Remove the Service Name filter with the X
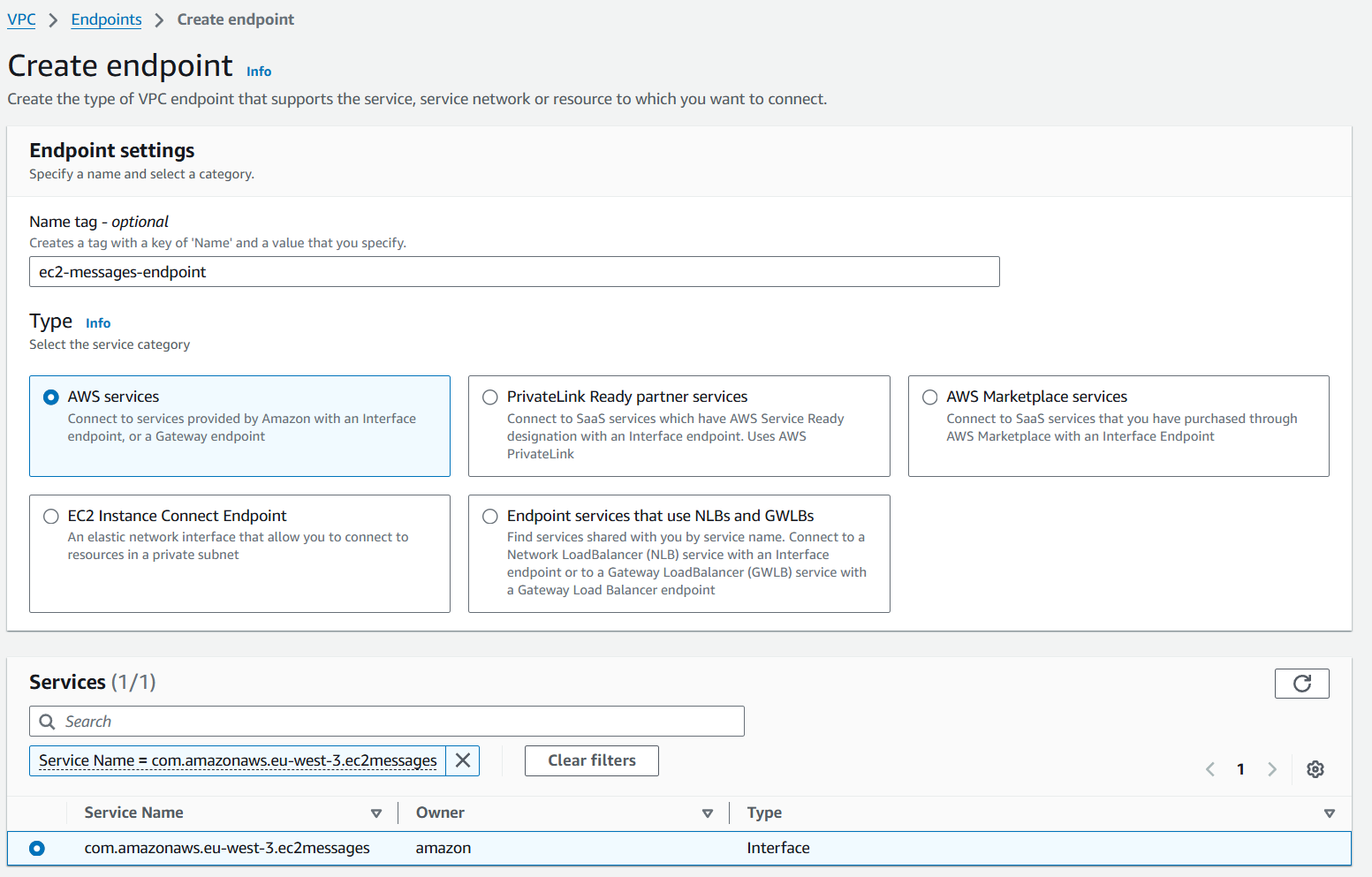 tap(462, 760)
